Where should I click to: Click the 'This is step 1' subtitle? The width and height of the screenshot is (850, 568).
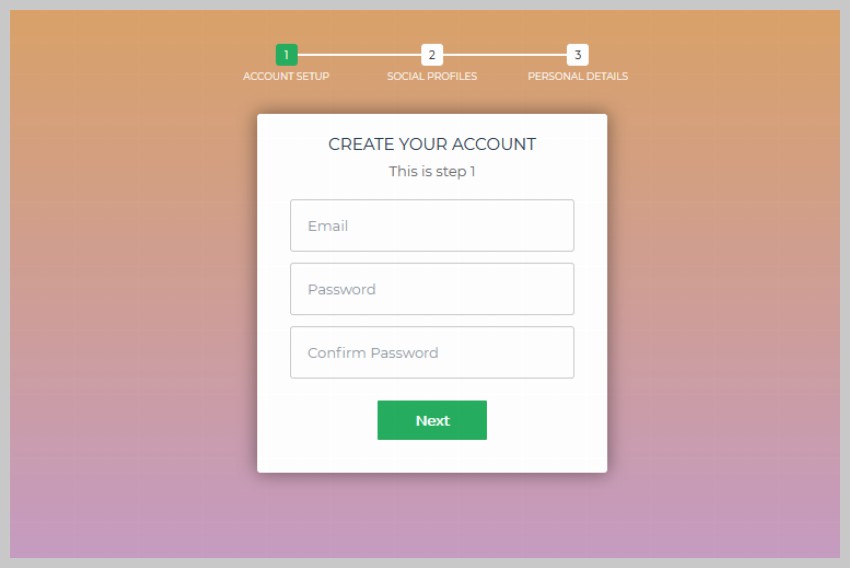click(x=432, y=172)
